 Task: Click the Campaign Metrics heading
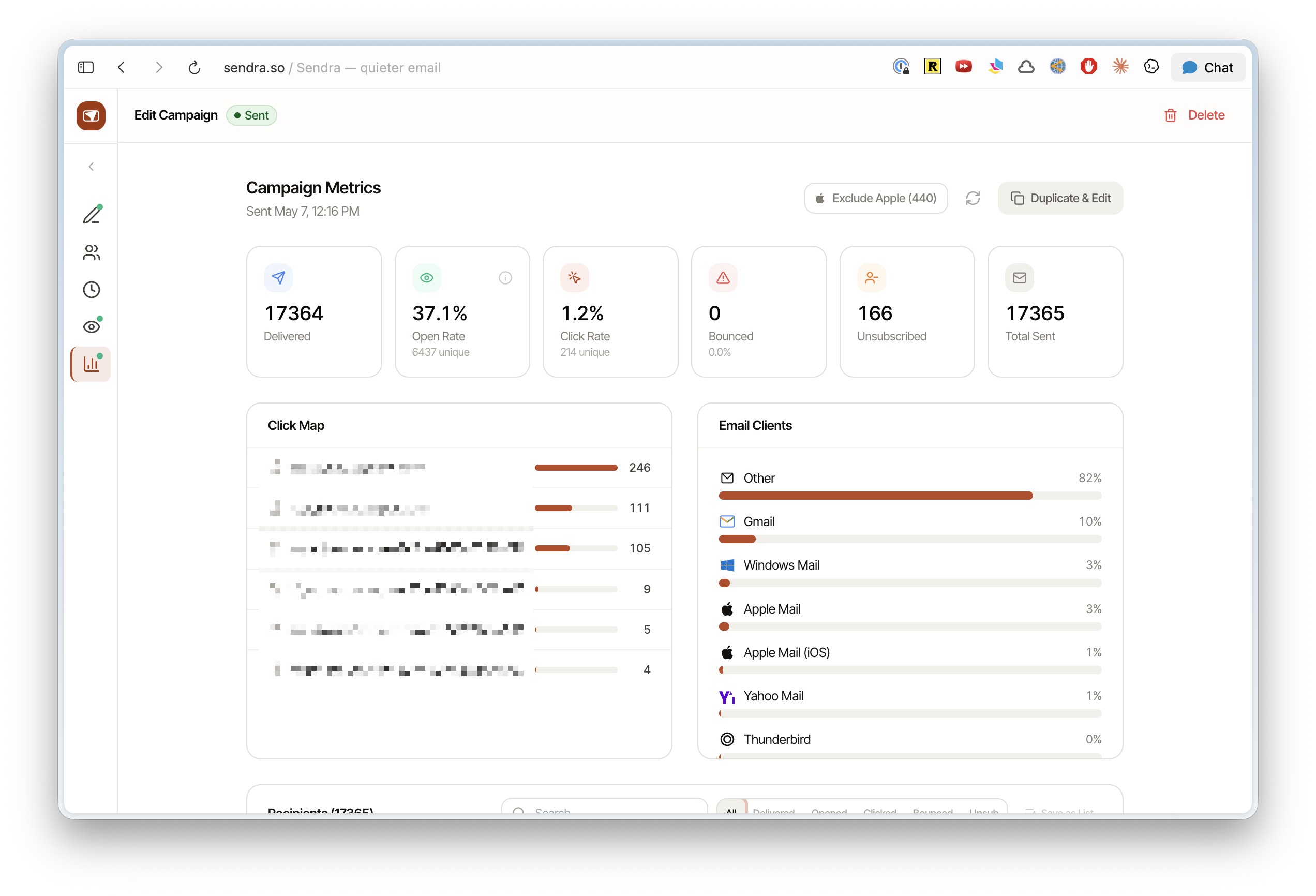coord(313,187)
